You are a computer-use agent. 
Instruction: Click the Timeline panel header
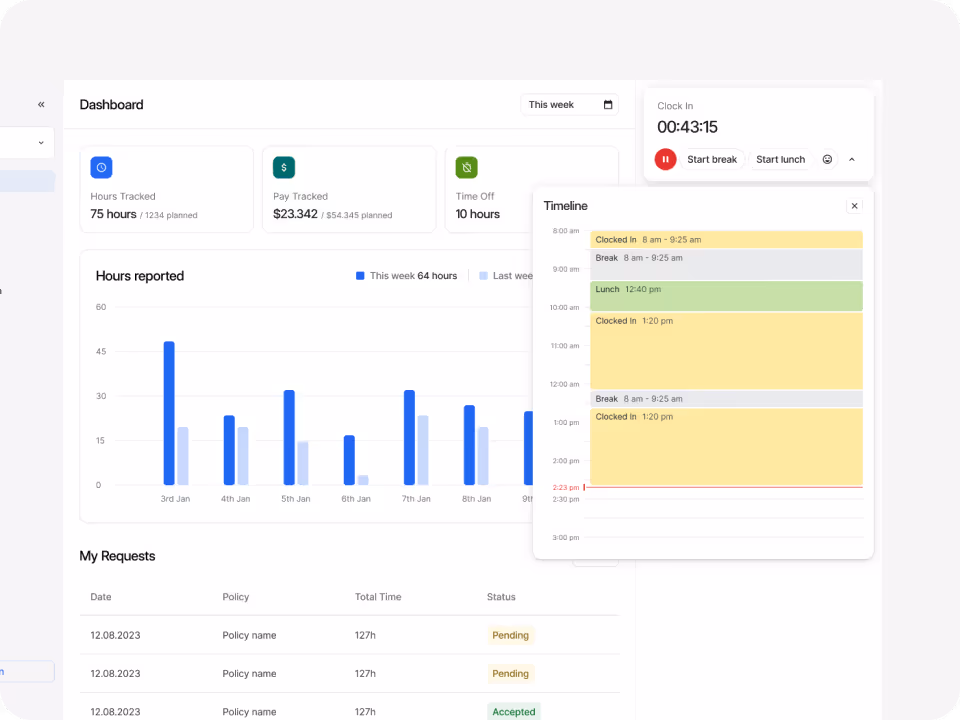[566, 206]
